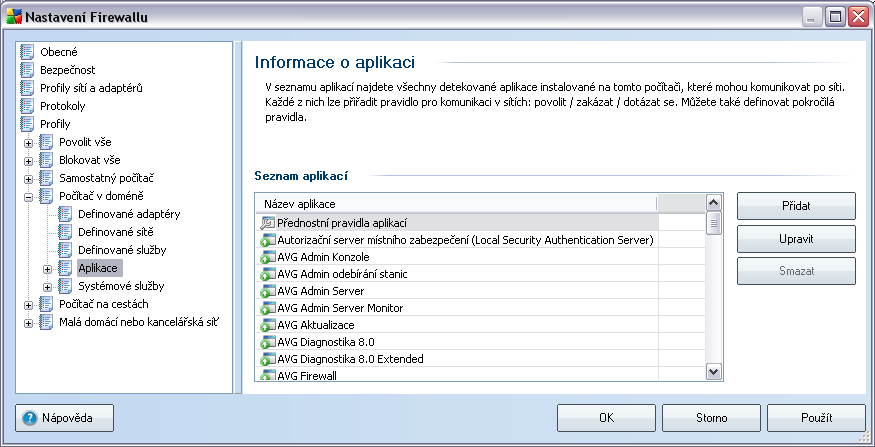The width and height of the screenshot is (875, 447).
Task: Click the Obecné page icon in tree
Action: (x=27, y=52)
